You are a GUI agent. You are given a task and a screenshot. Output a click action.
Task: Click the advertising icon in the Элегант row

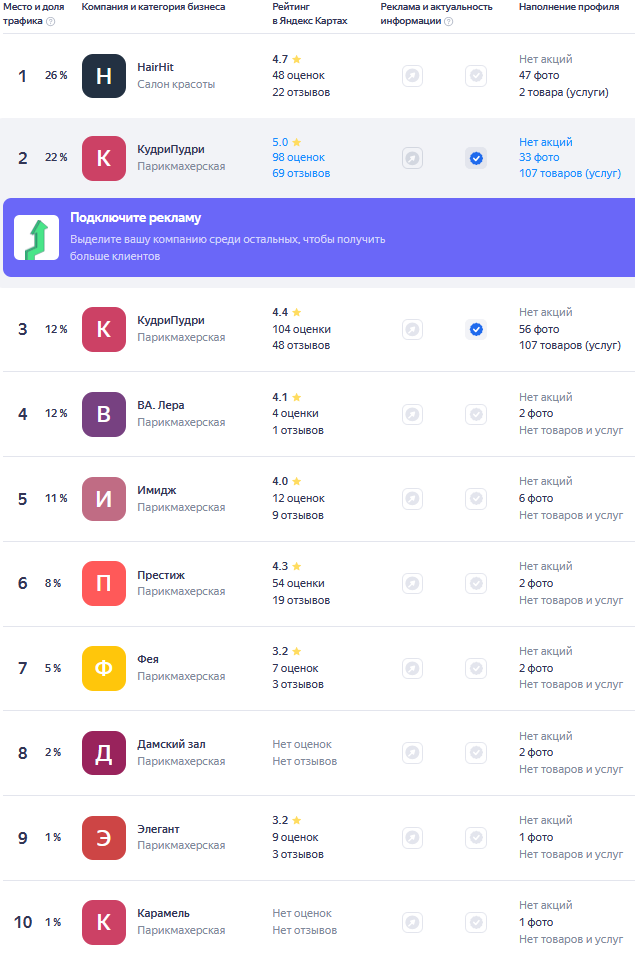pyautogui.click(x=413, y=837)
